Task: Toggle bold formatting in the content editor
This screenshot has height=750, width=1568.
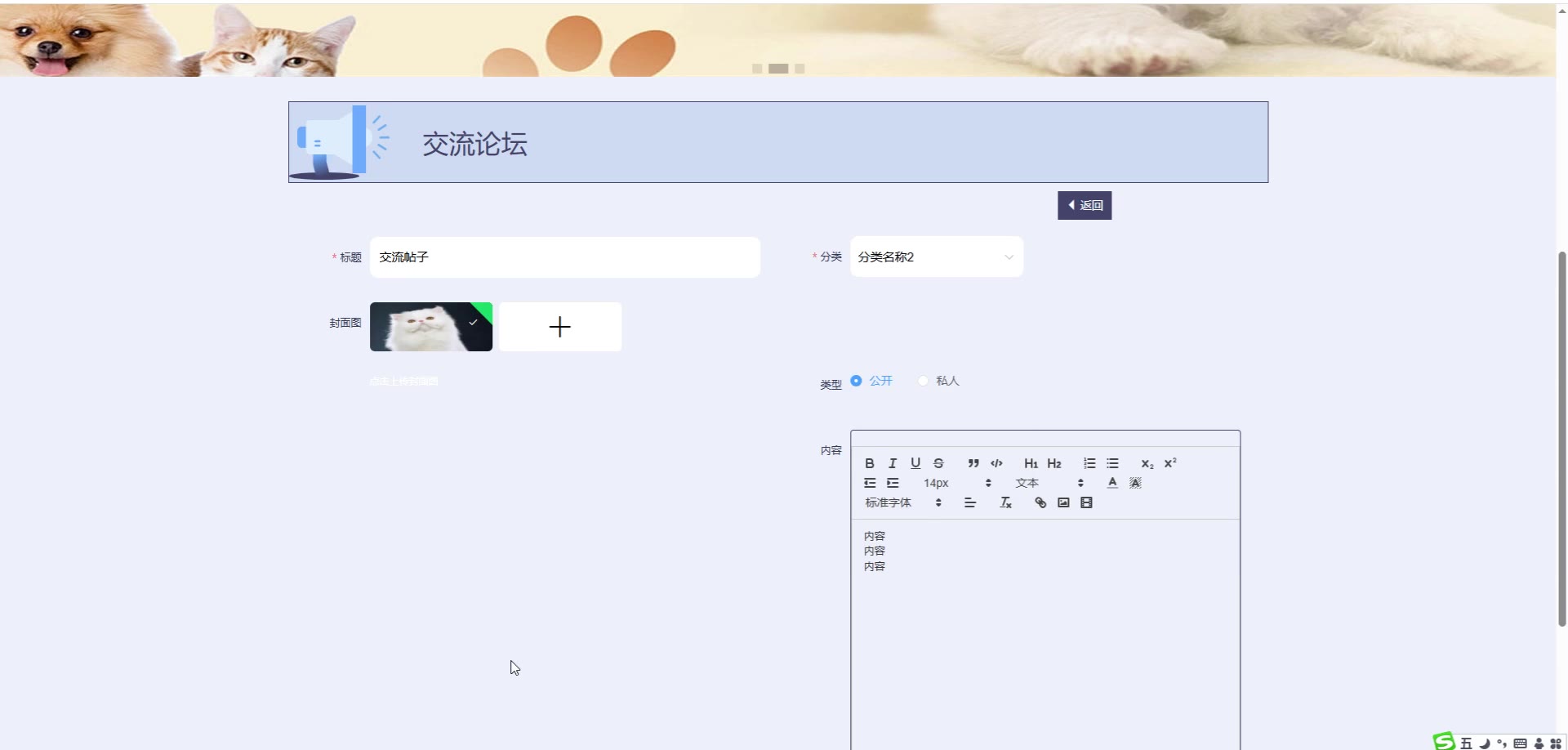Action: point(870,463)
